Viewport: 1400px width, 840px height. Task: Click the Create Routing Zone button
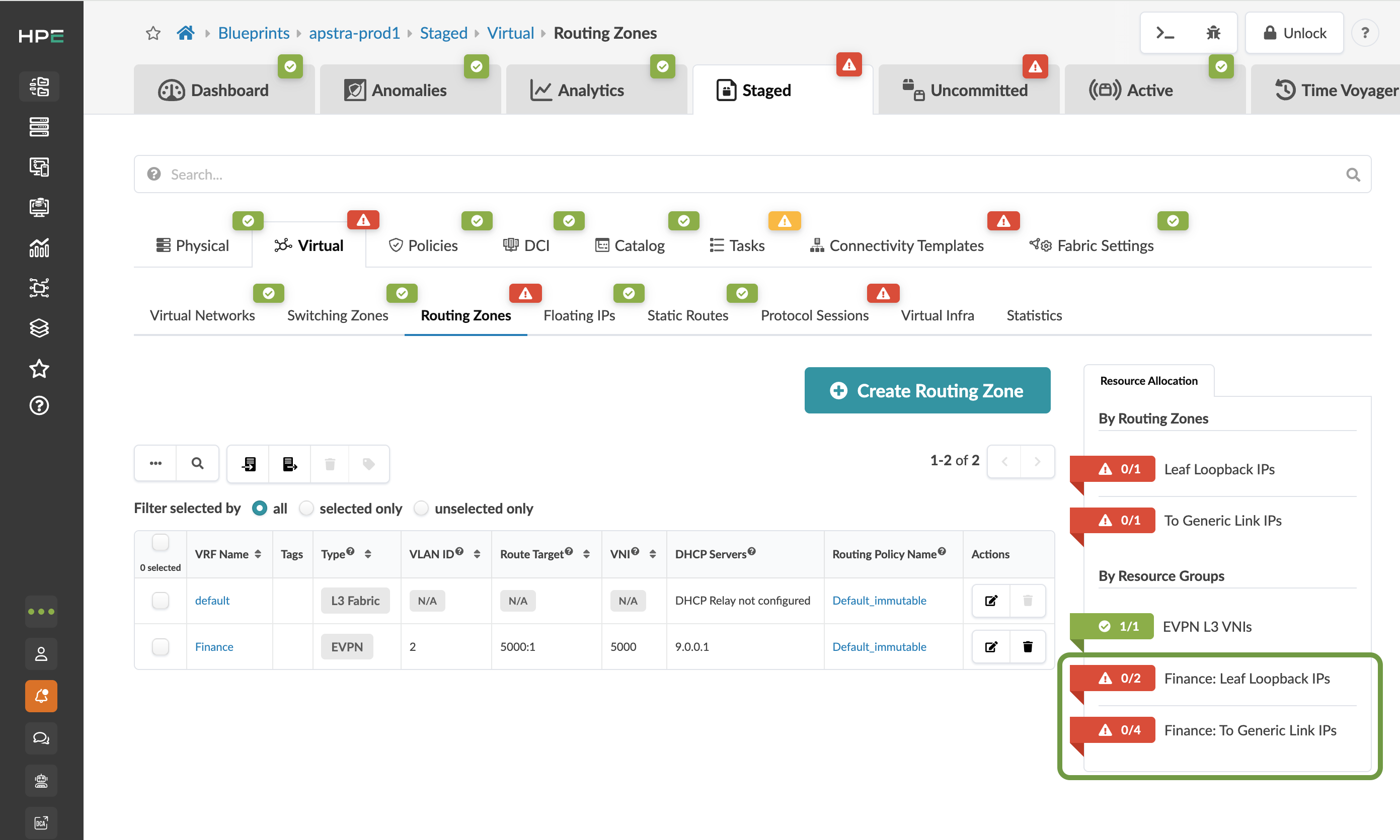click(927, 390)
